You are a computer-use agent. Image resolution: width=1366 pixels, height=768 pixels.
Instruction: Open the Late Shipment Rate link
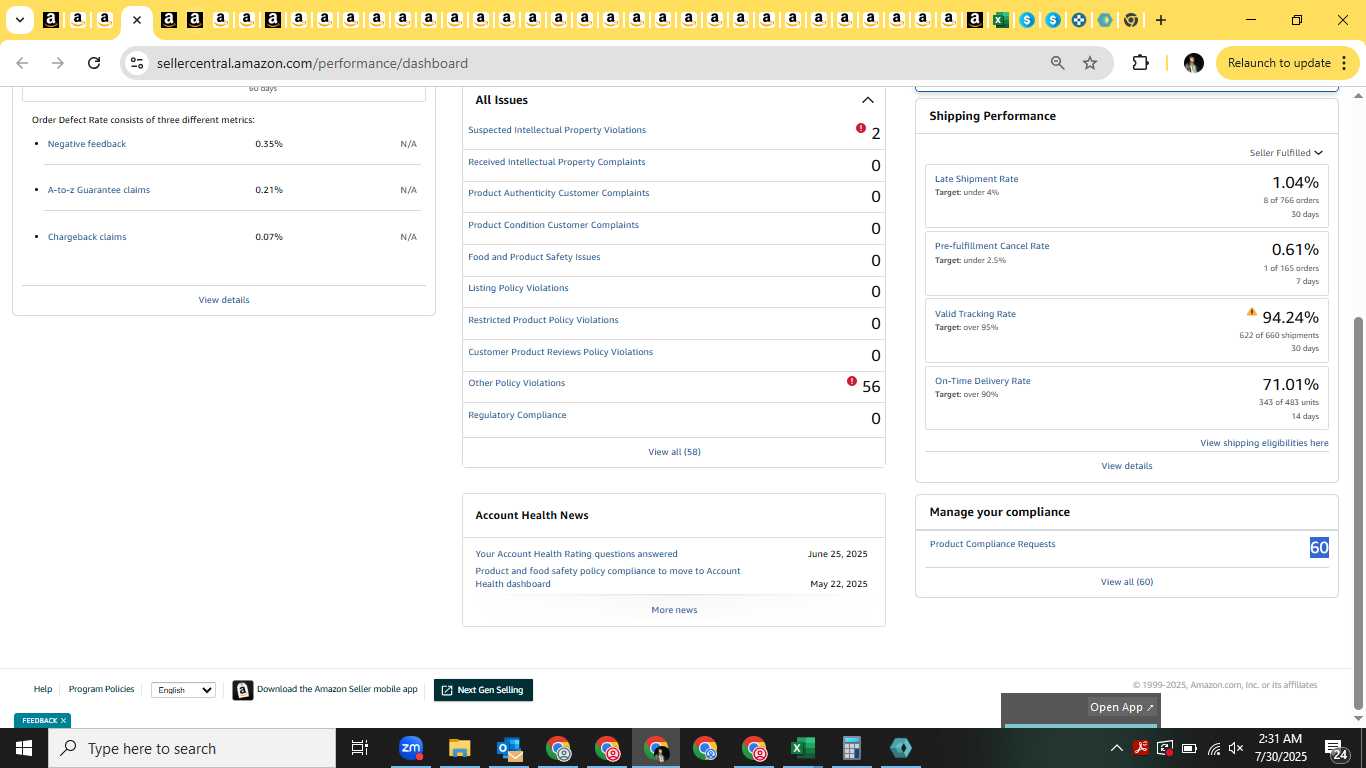(x=976, y=179)
